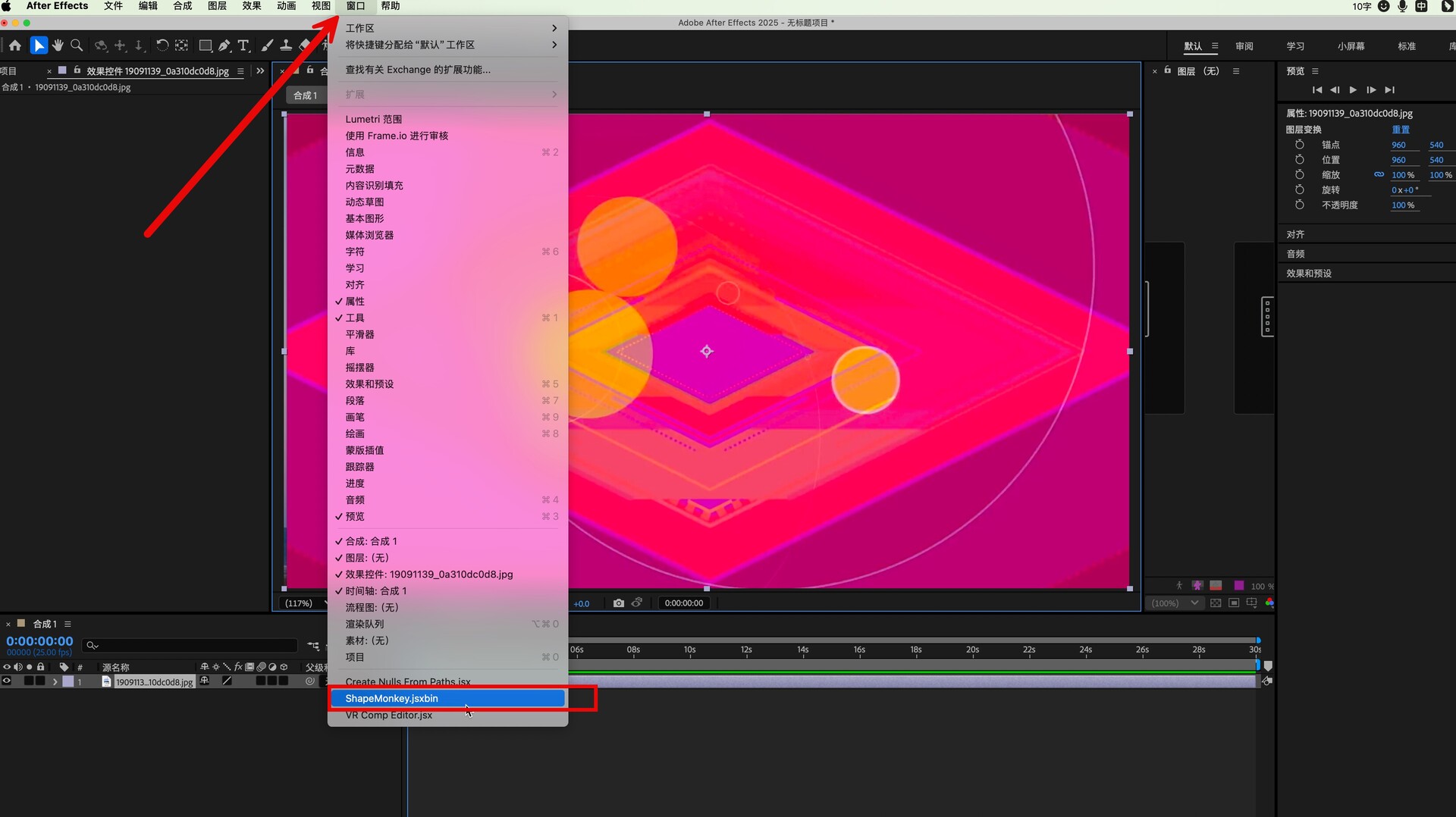The height and width of the screenshot is (817, 1456).
Task: Click the Home icon in toolbar
Action: pyautogui.click(x=15, y=45)
